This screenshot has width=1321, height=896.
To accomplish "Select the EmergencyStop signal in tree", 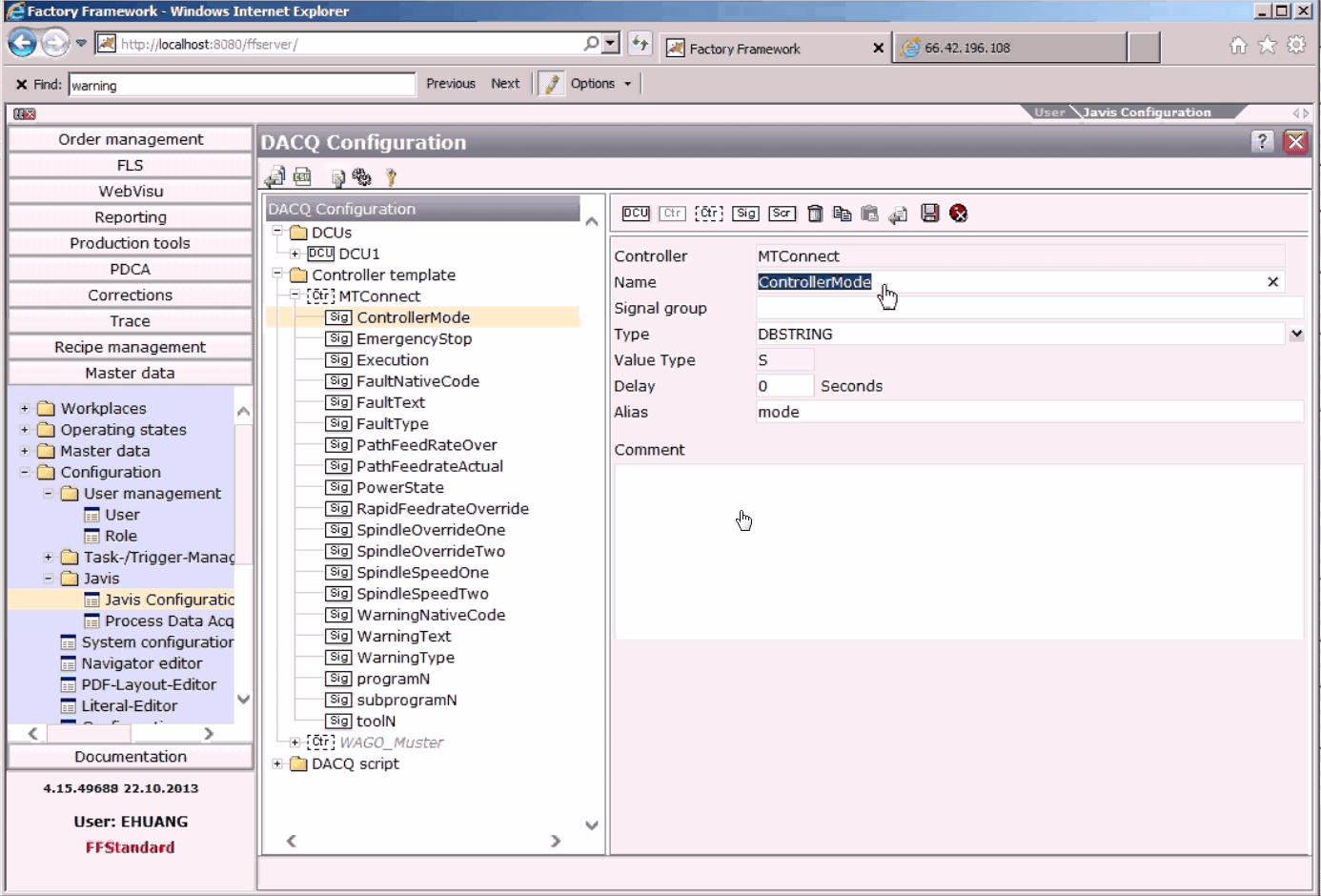I will click(x=414, y=338).
